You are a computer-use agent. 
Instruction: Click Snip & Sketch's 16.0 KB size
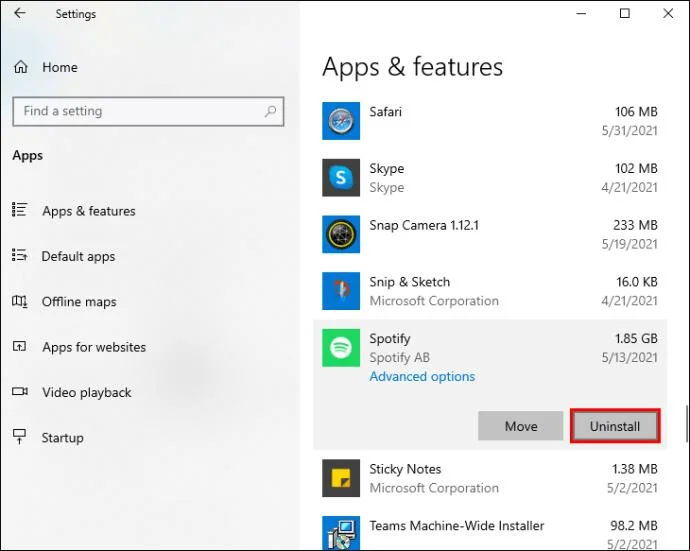coord(637,282)
